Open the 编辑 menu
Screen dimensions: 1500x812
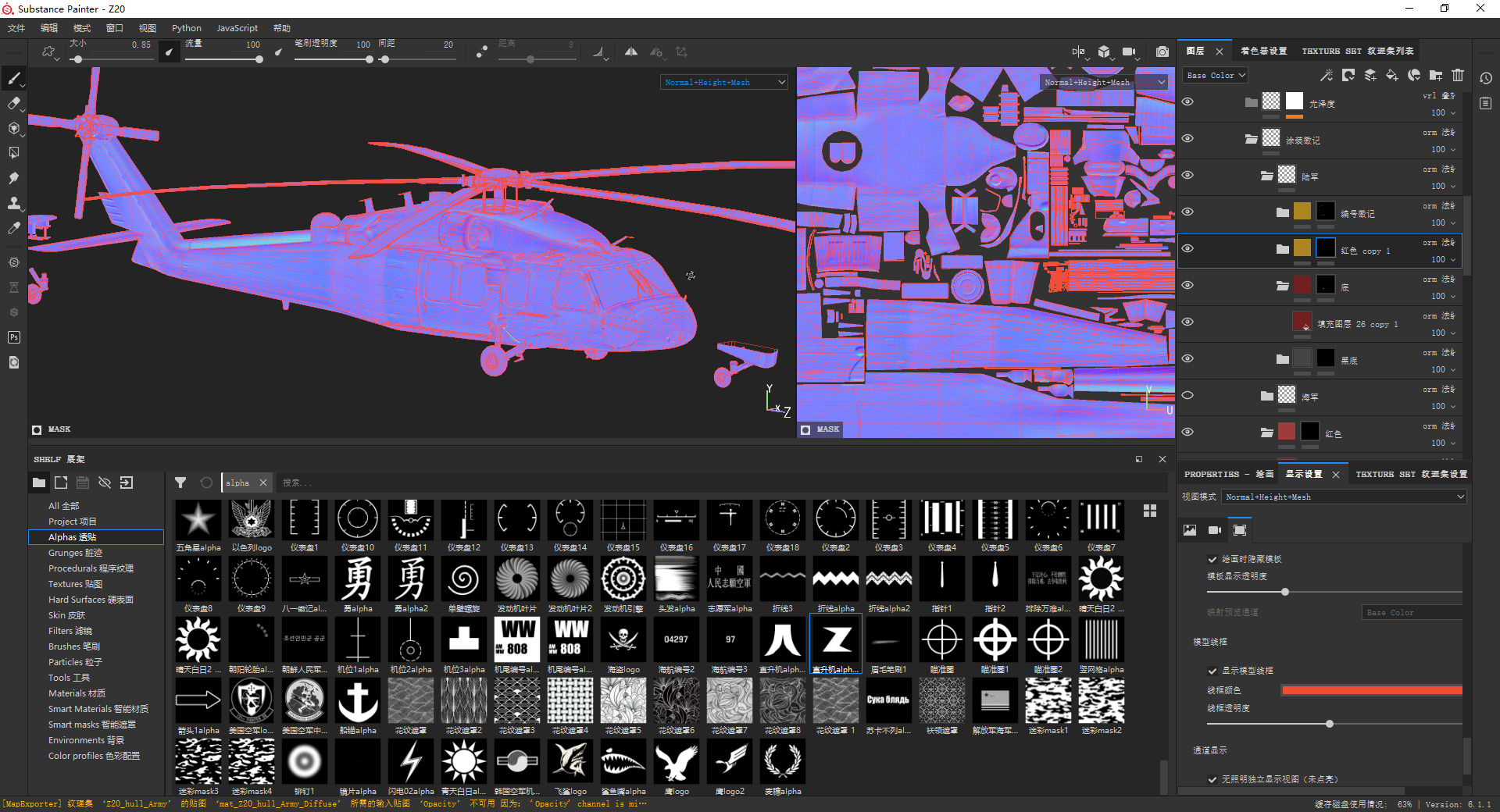(49, 28)
